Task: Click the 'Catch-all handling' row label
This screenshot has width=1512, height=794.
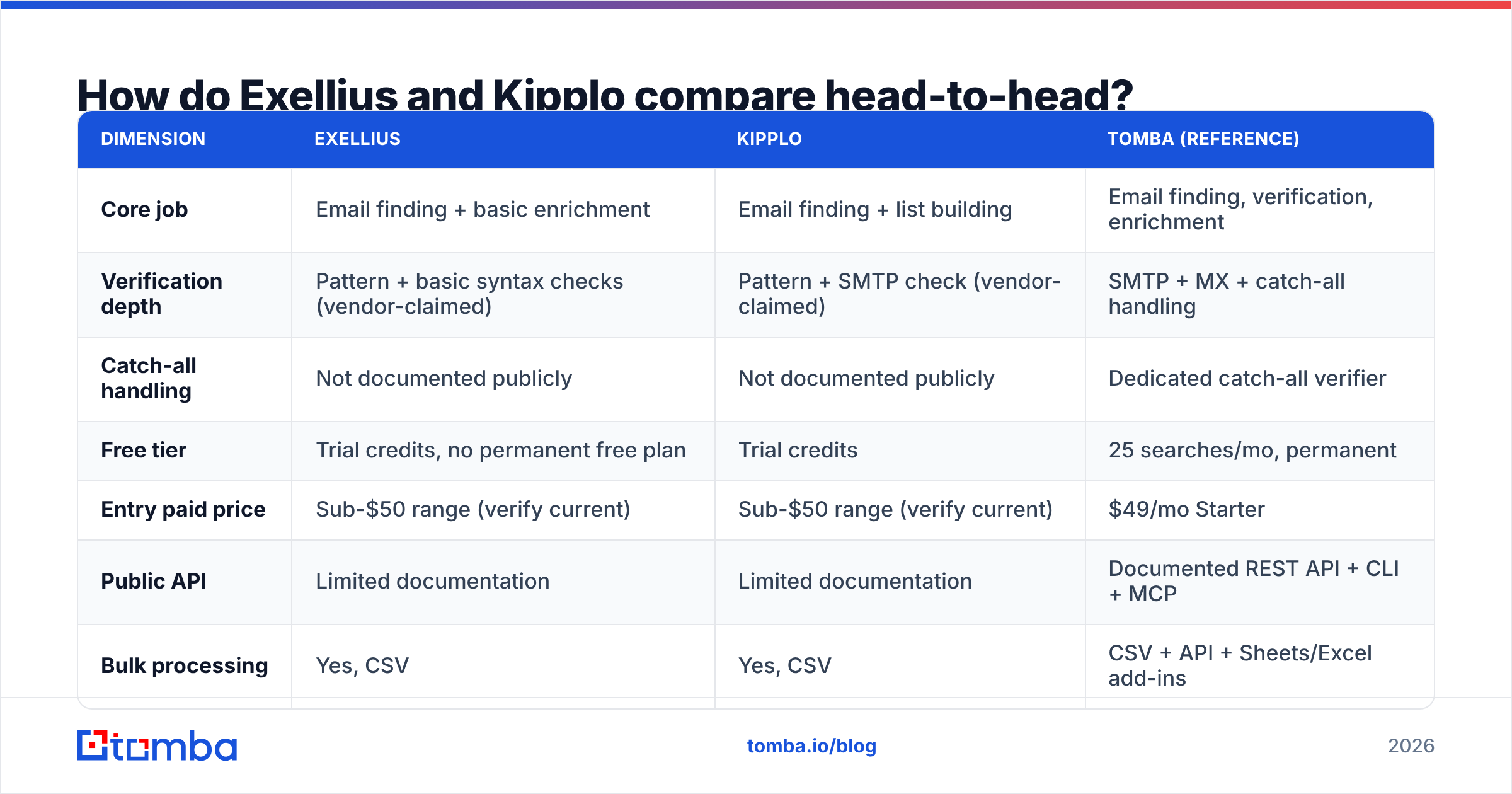Action: tap(149, 378)
